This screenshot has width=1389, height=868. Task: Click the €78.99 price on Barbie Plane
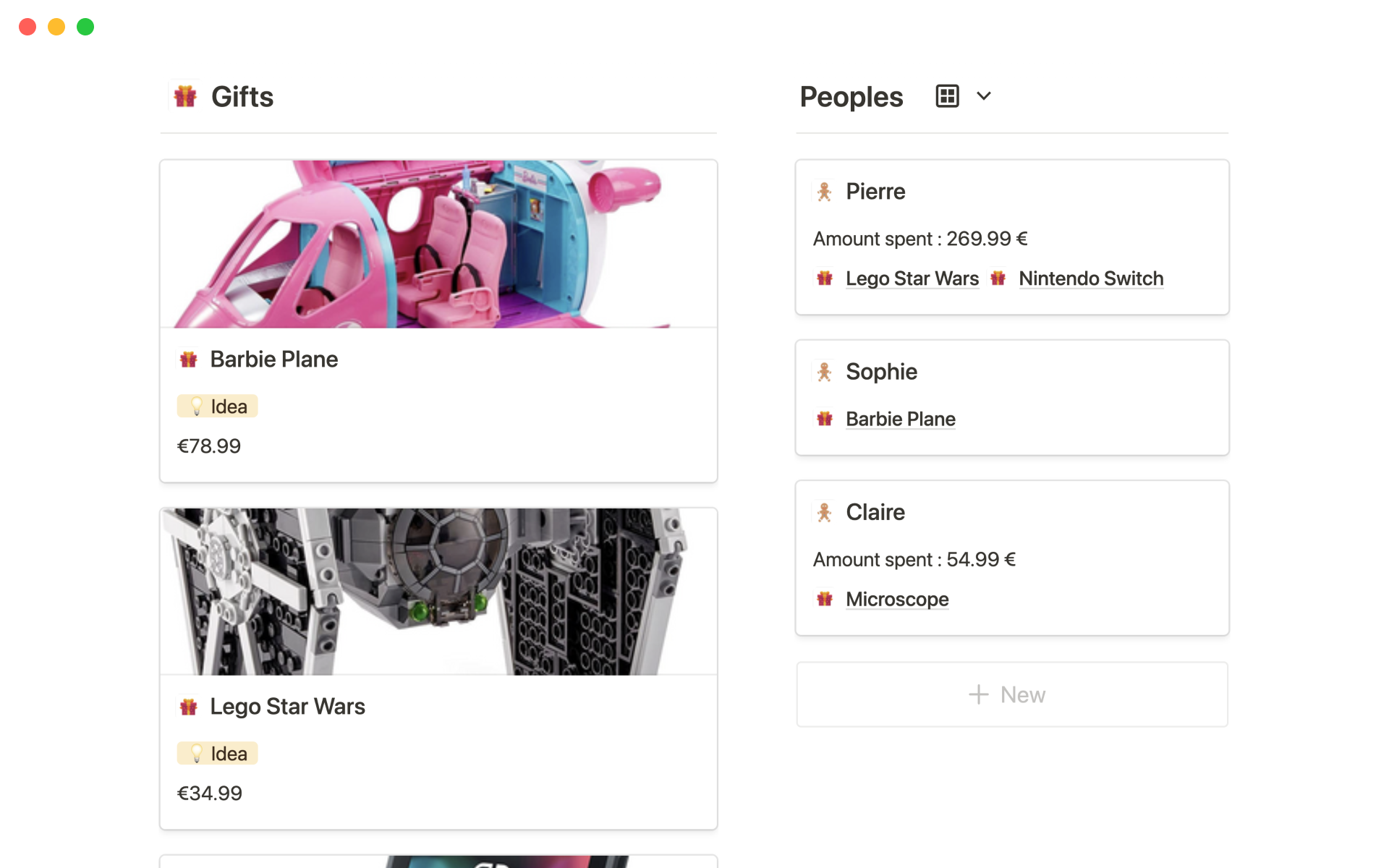pos(209,446)
